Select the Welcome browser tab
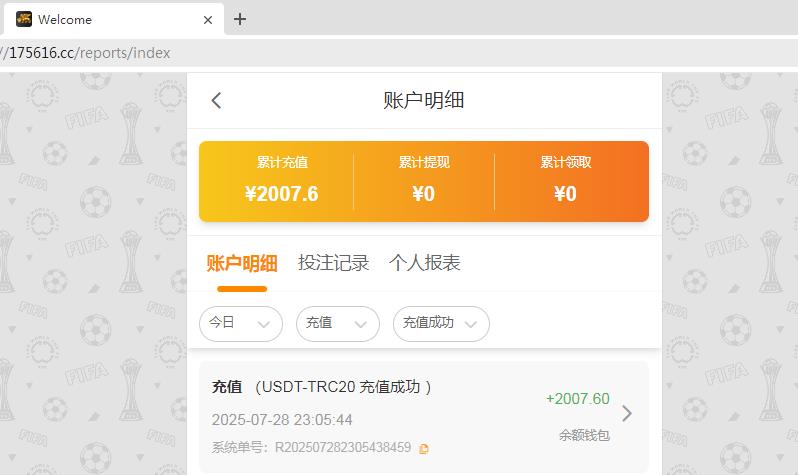The image size is (798, 475). [x=112, y=19]
